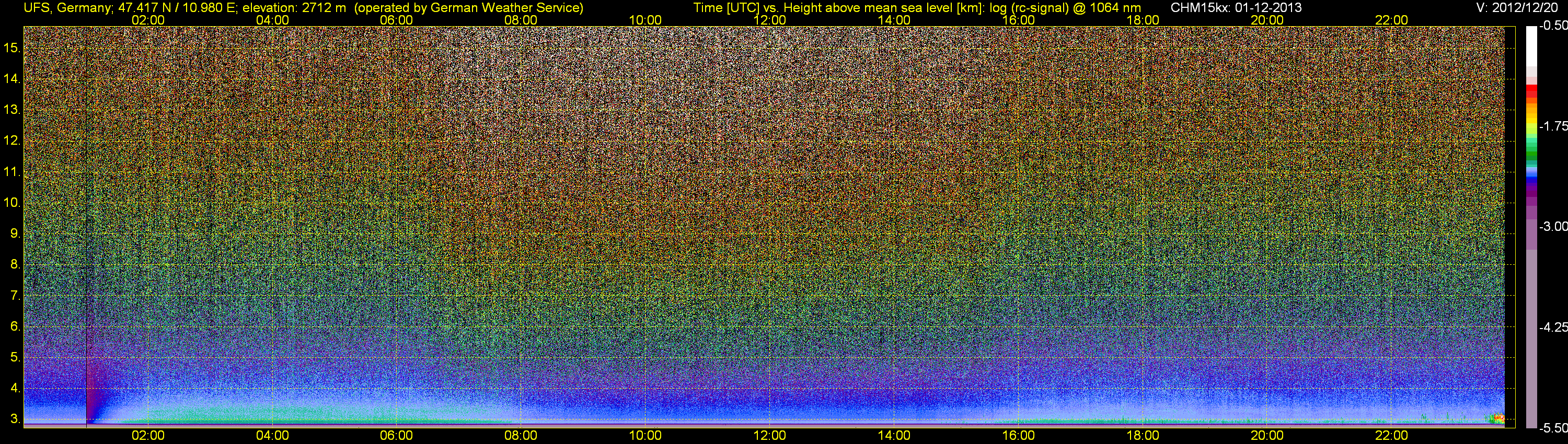The width and height of the screenshot is (1568, 444).
Task: Click the '22:00' label on the top time axis
Action: pyautogui.click(x=1391, y=20)
